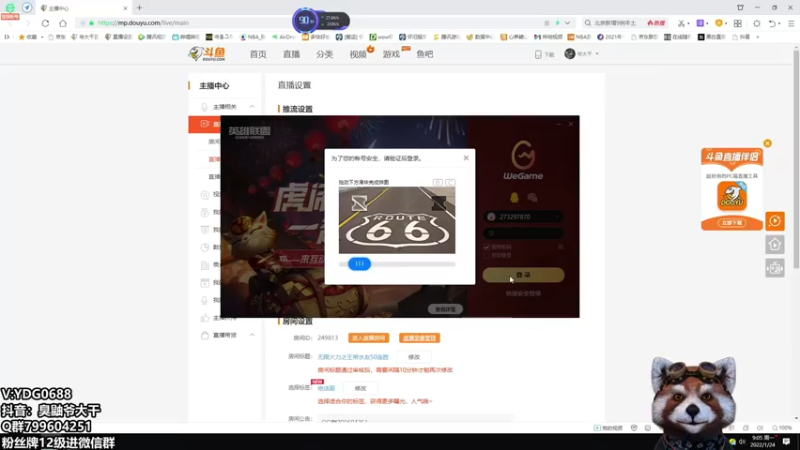Click the browser home icon

[x=63, y=23]
